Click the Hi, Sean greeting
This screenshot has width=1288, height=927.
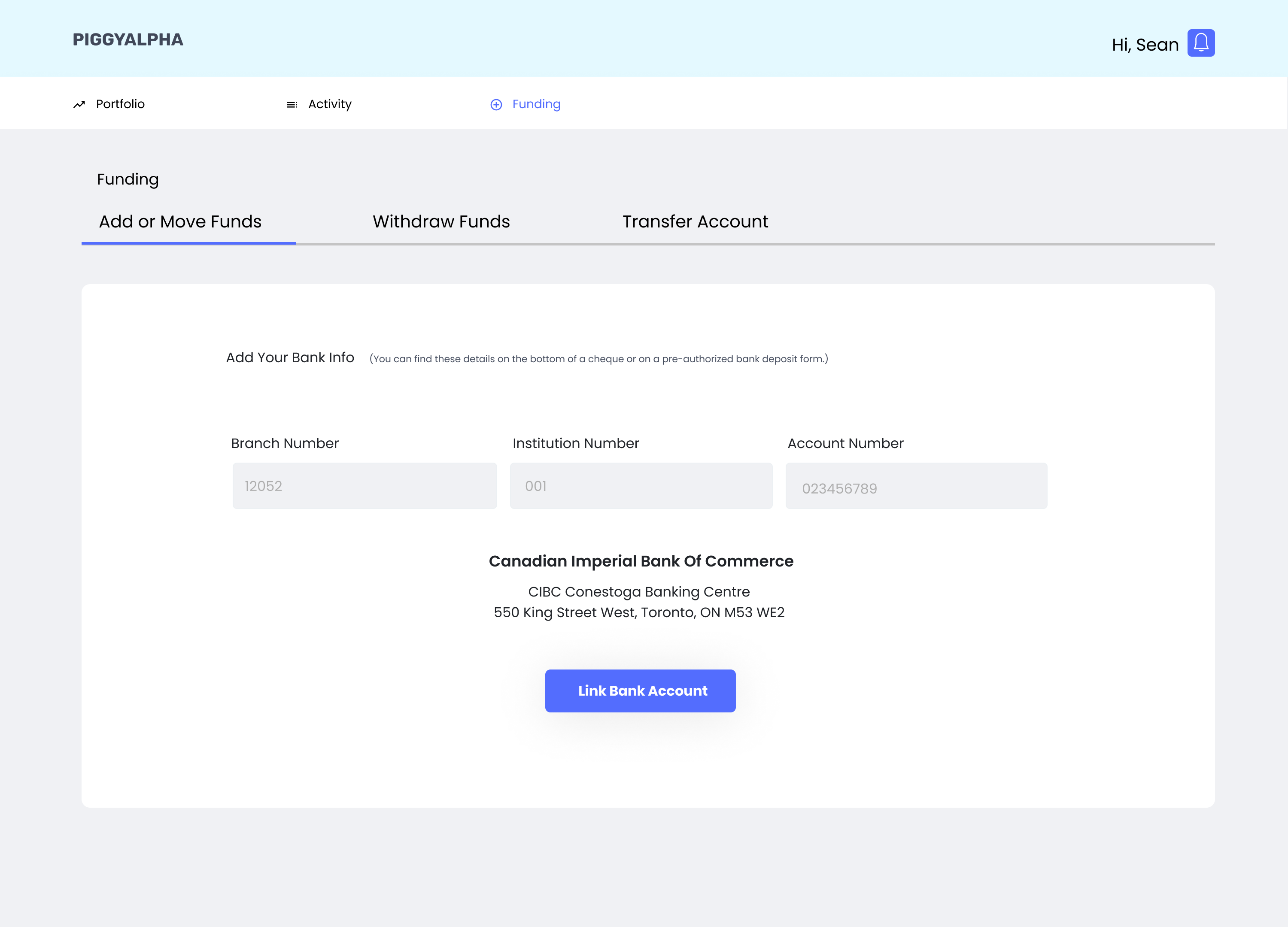(1144, 44)
